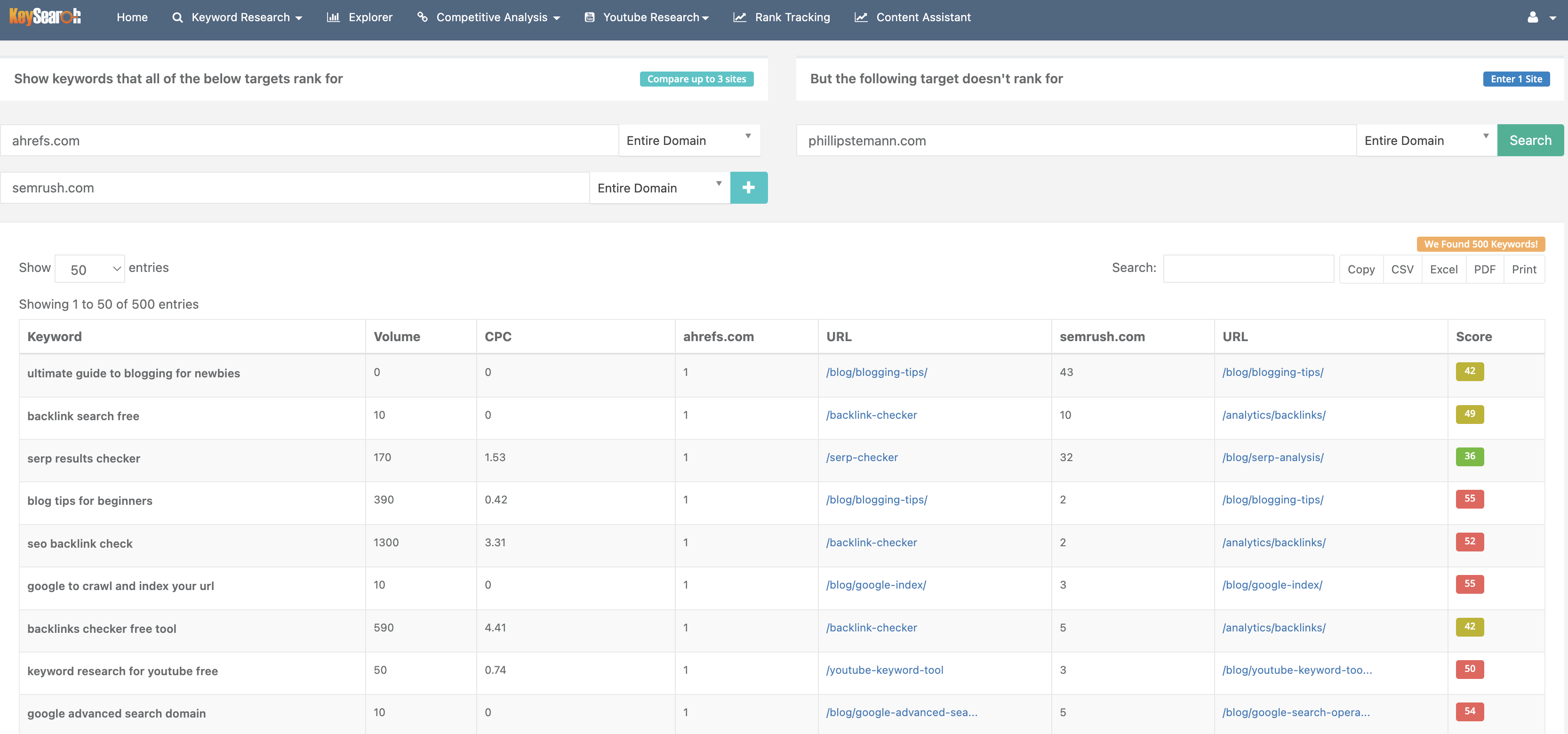Click keyword 'blog tips for beginners'
The width and height of the screenshot is (1568, 734).
[89, 500]
